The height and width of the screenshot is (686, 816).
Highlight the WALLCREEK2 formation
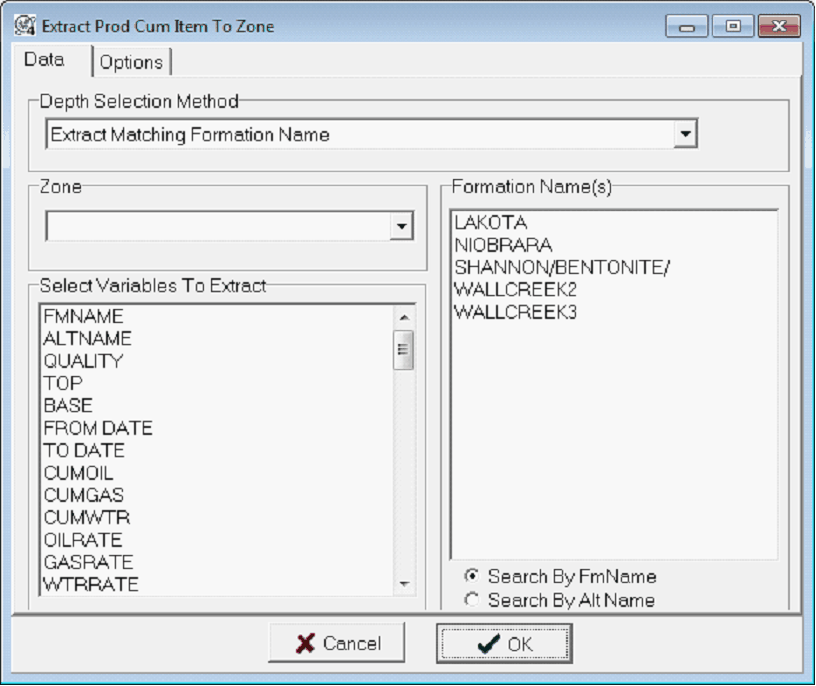(515, 289)
